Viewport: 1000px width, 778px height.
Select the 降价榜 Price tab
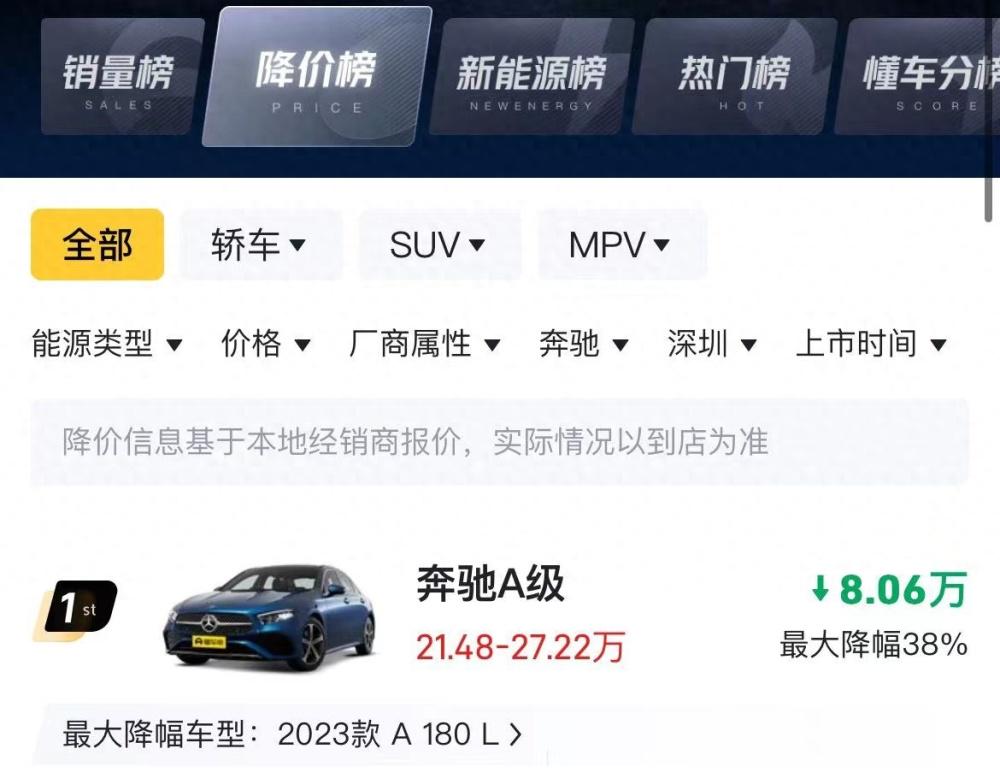(316, 77)
